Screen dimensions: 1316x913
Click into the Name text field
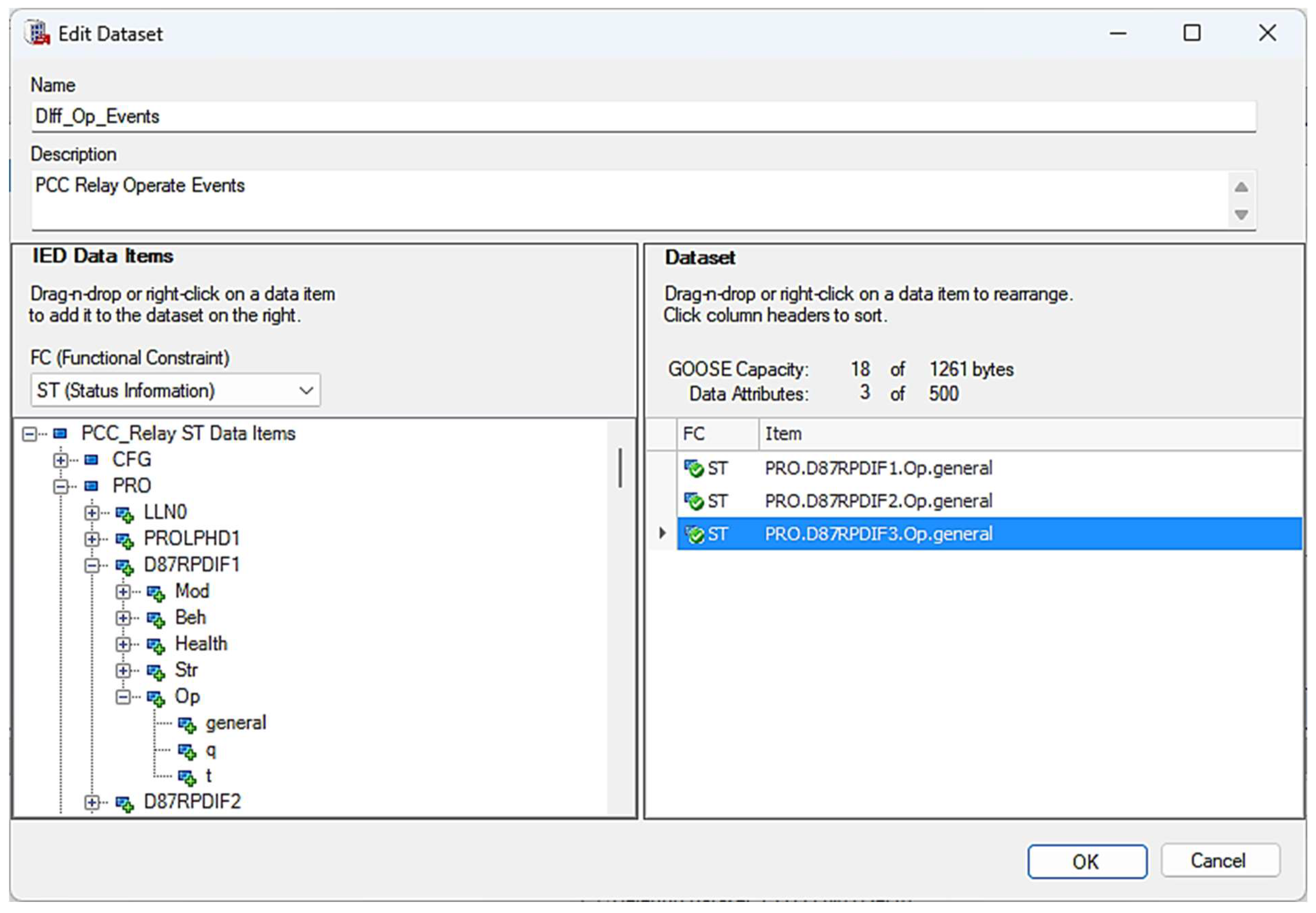pos(643,117)
